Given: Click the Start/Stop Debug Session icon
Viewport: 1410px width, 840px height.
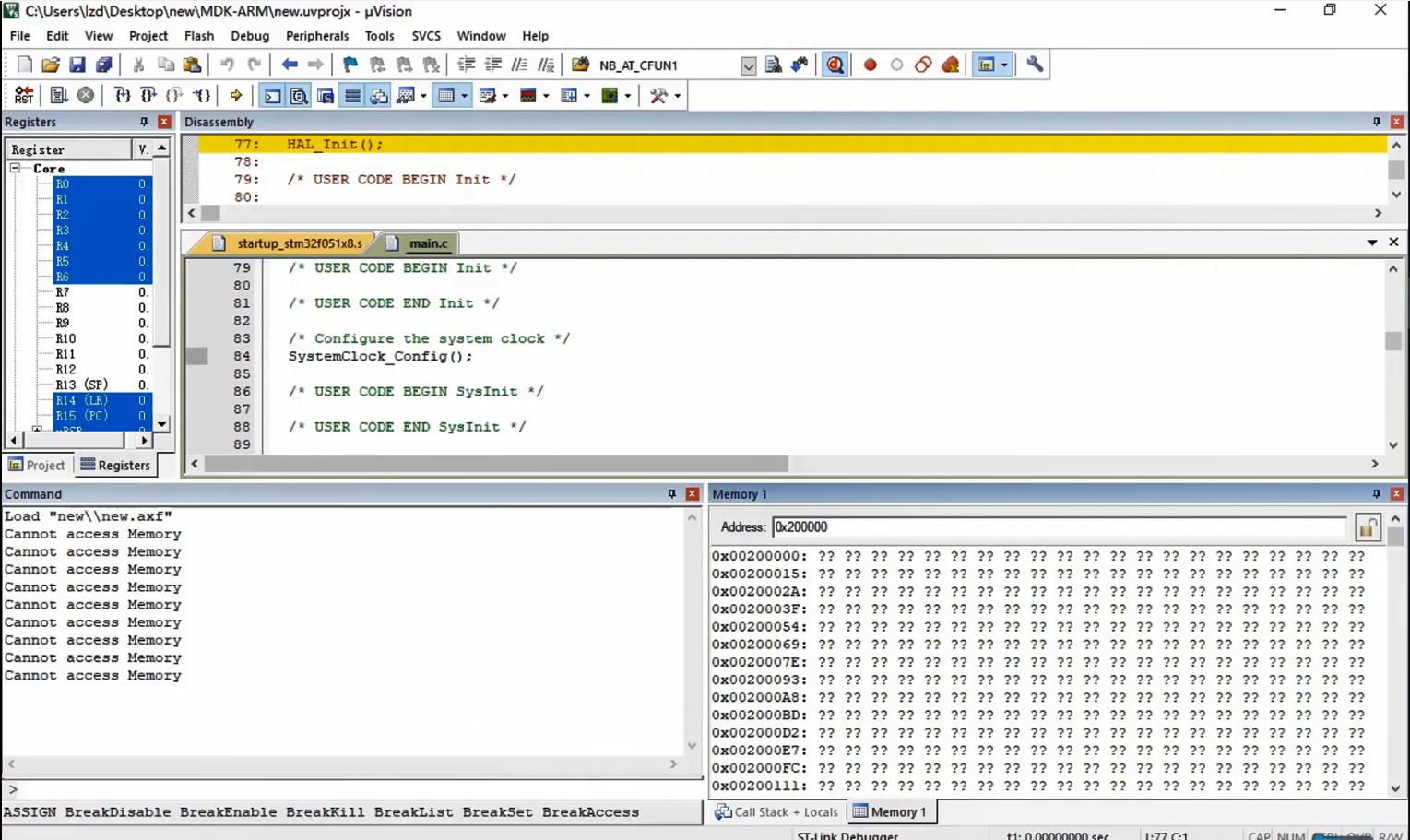Looking at the screenshot, I should click(835, 65).
